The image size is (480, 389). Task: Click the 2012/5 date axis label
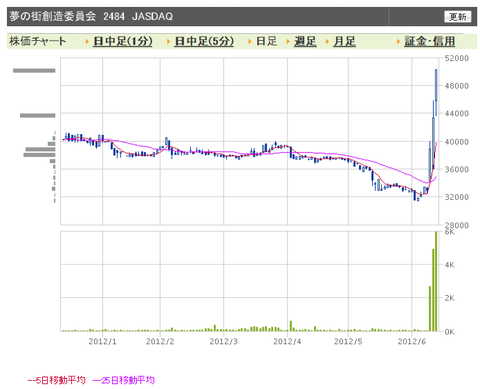tap(348, 341)
